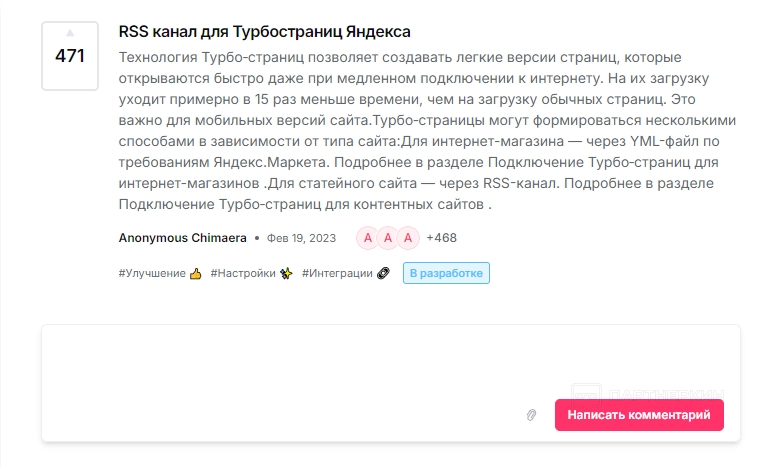Click the upvote arrow above 471
The height and width of the screenshot is (467, 775).
[70, 35]
